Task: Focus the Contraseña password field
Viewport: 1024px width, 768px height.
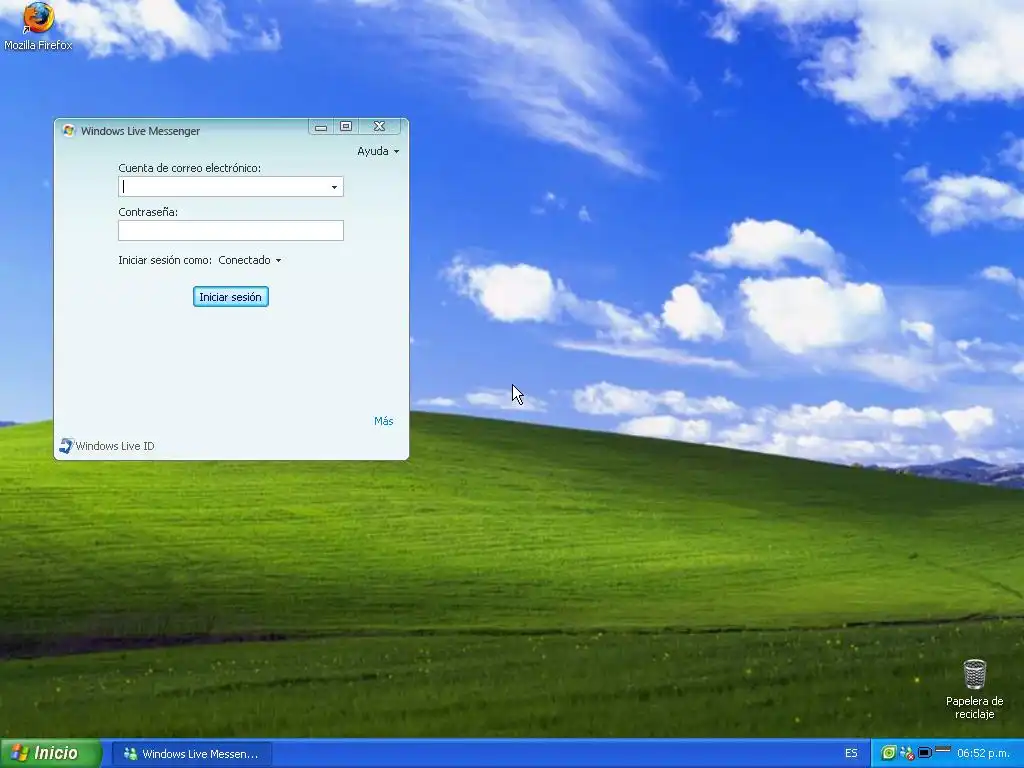Action: (x=231, y=231)
